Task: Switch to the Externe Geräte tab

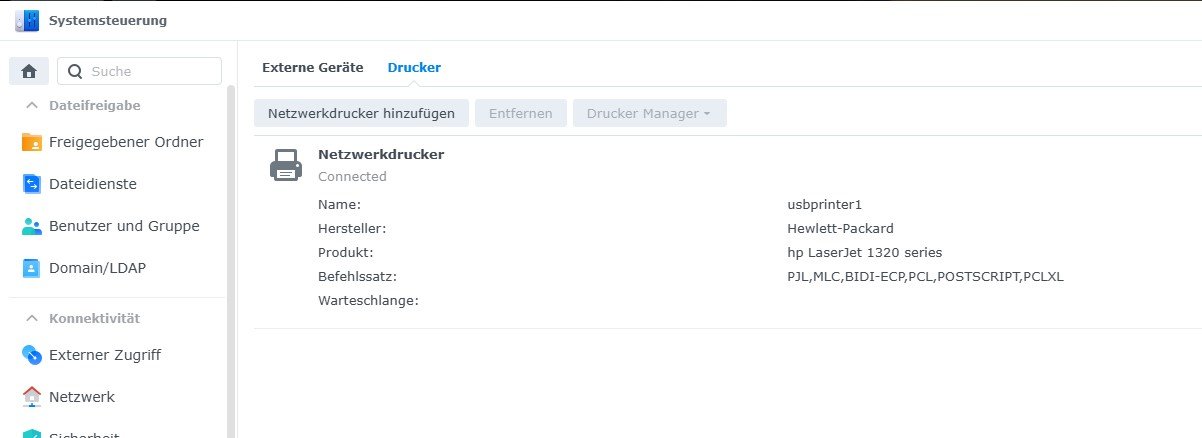Action: pos(312,68)
